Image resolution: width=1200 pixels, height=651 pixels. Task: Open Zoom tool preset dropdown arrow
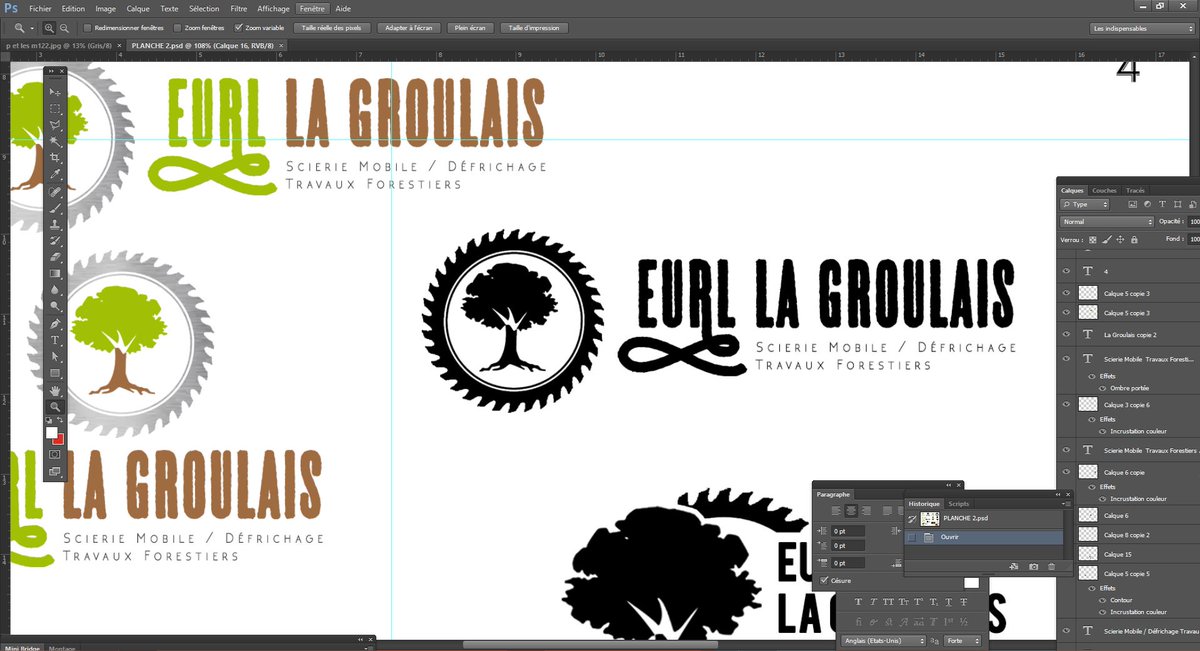pyautogui.click(x=33, y=28)
